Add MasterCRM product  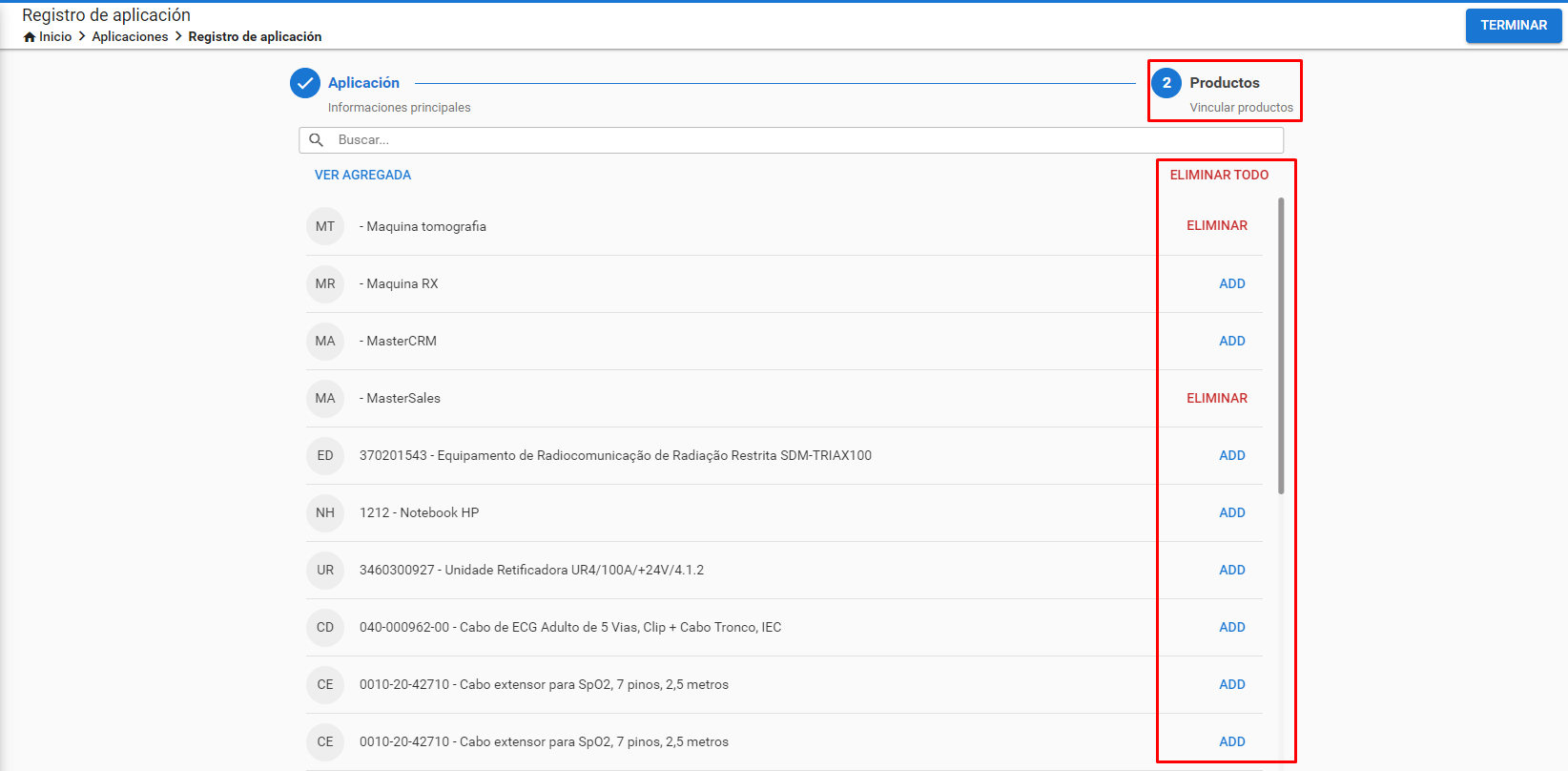(x=1232, y=341)
